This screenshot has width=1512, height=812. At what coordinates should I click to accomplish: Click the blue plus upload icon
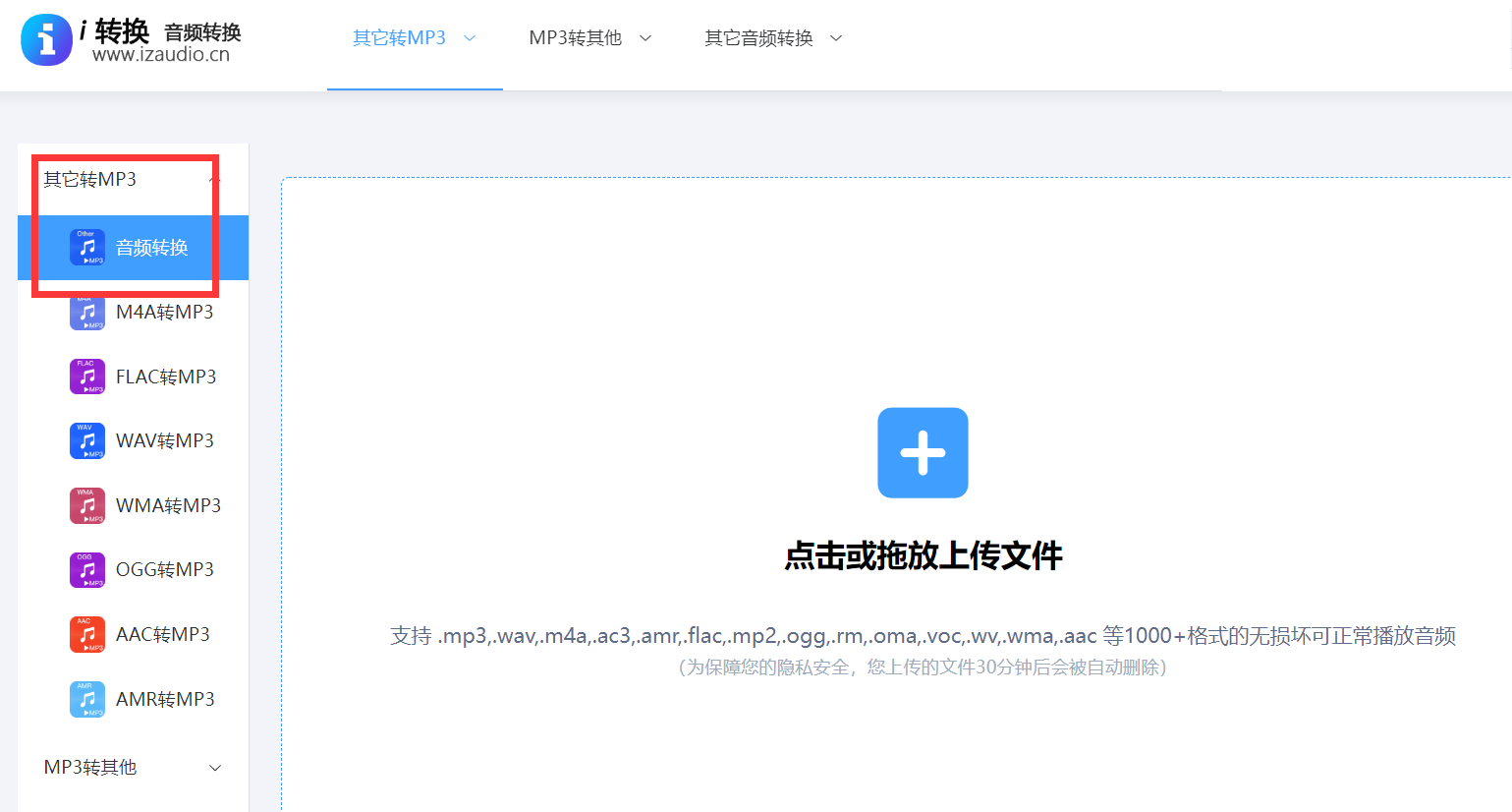pyautogui.click(x=923, y=453)
